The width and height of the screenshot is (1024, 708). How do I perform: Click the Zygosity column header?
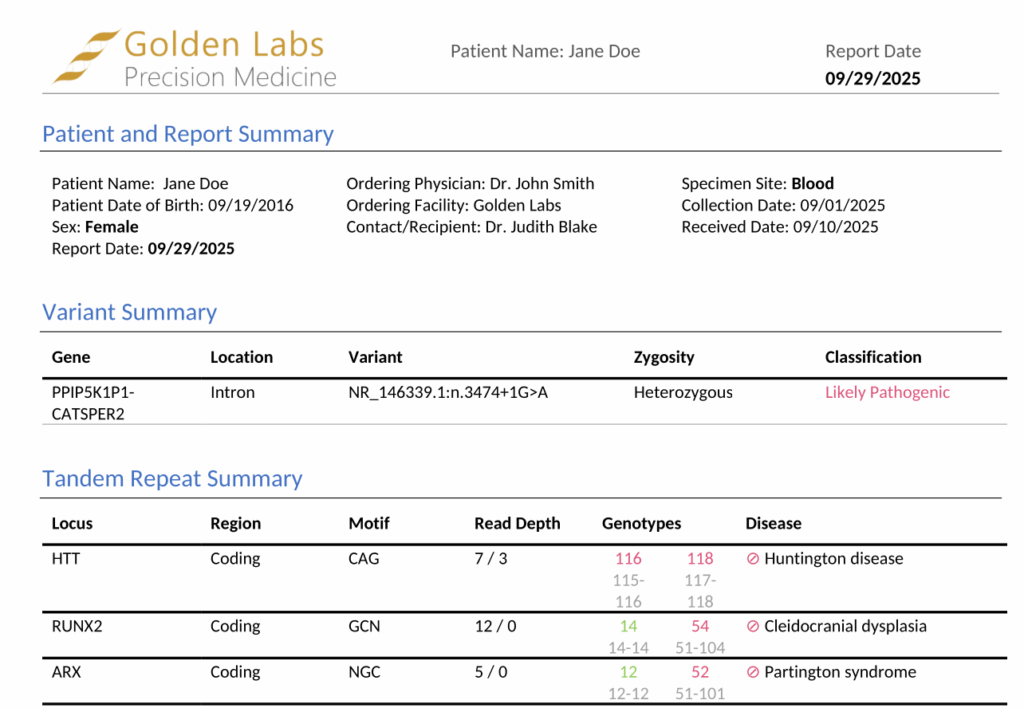click(663, 357)
